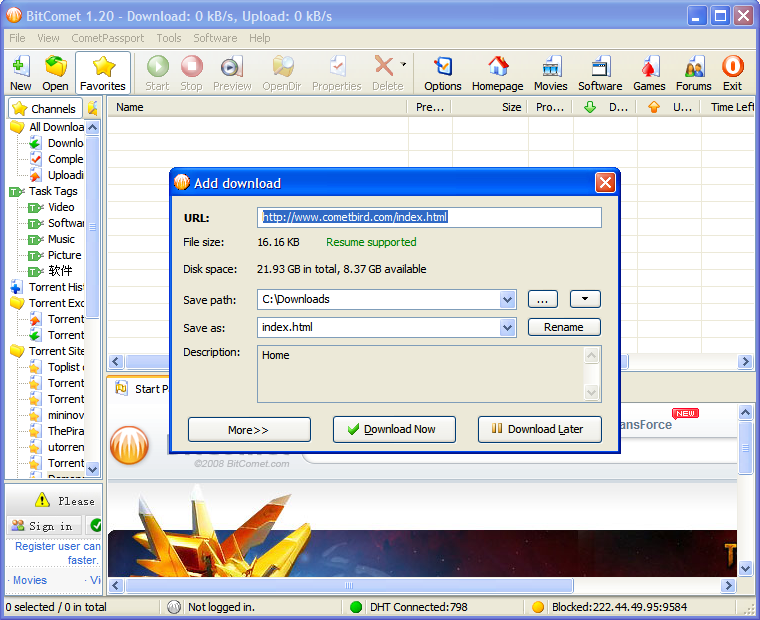760x620 pixels.
Task: Click the Blocked yellow status indicator
Action: tap(538, 607)
